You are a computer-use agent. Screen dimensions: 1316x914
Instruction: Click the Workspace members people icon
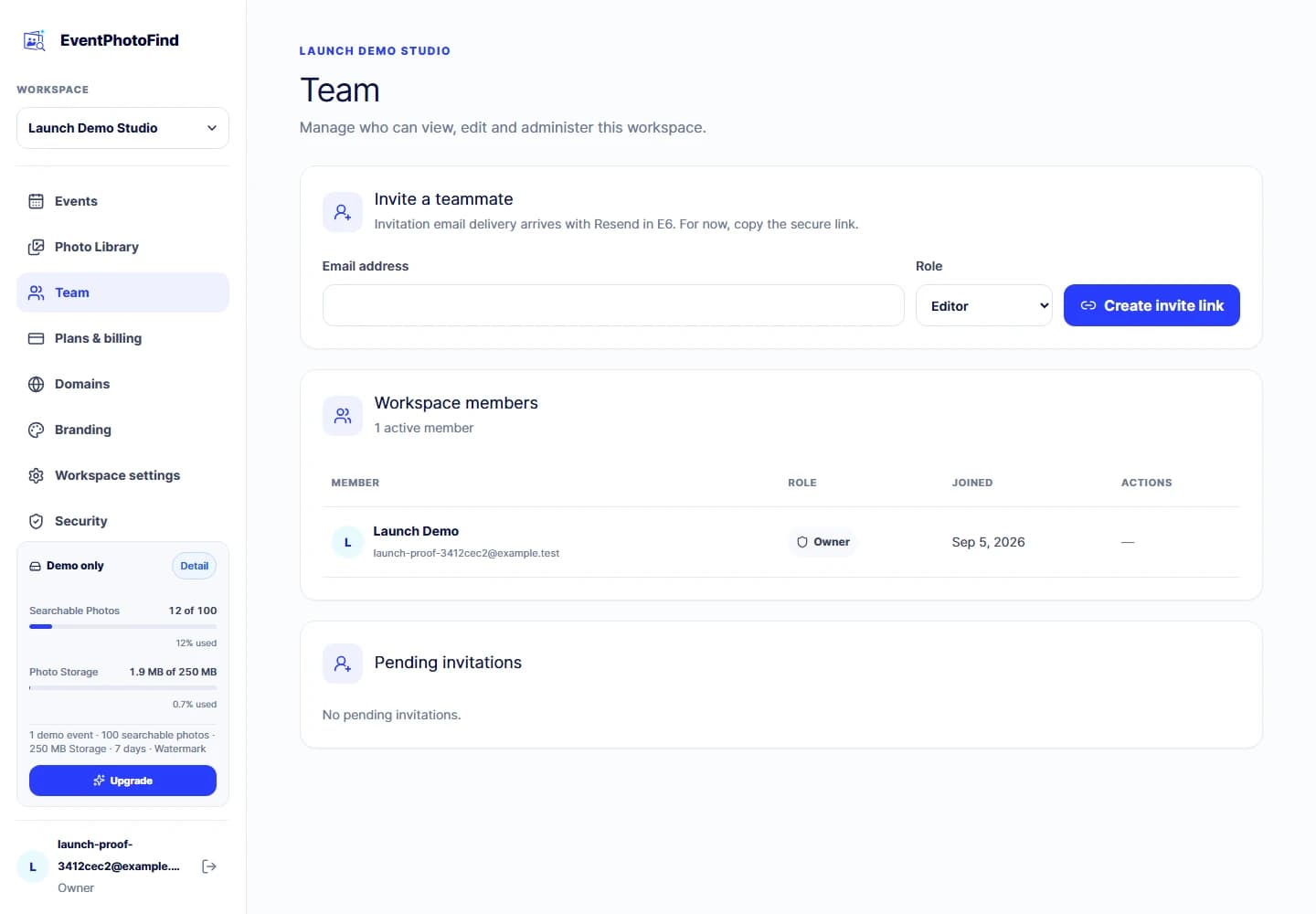click(x=343, y=416)
